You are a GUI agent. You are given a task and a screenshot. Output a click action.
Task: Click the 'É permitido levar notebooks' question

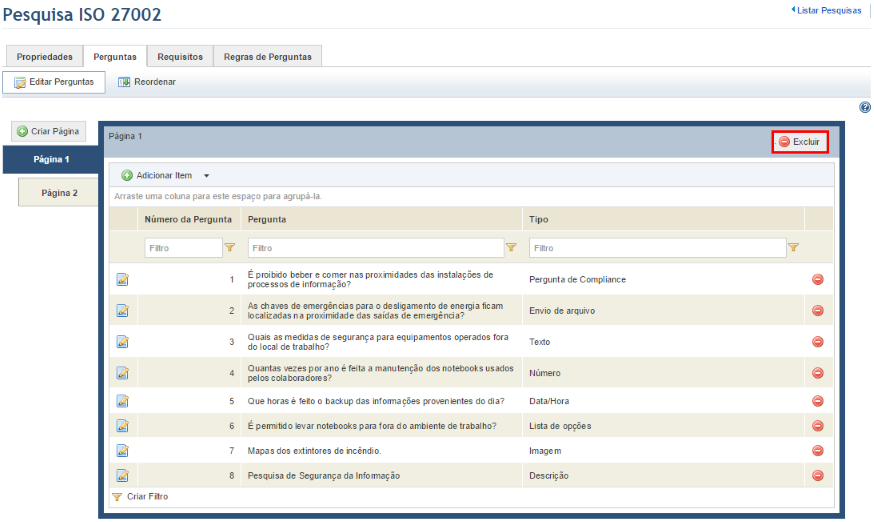pyautogui.click(x=372, y=426)
